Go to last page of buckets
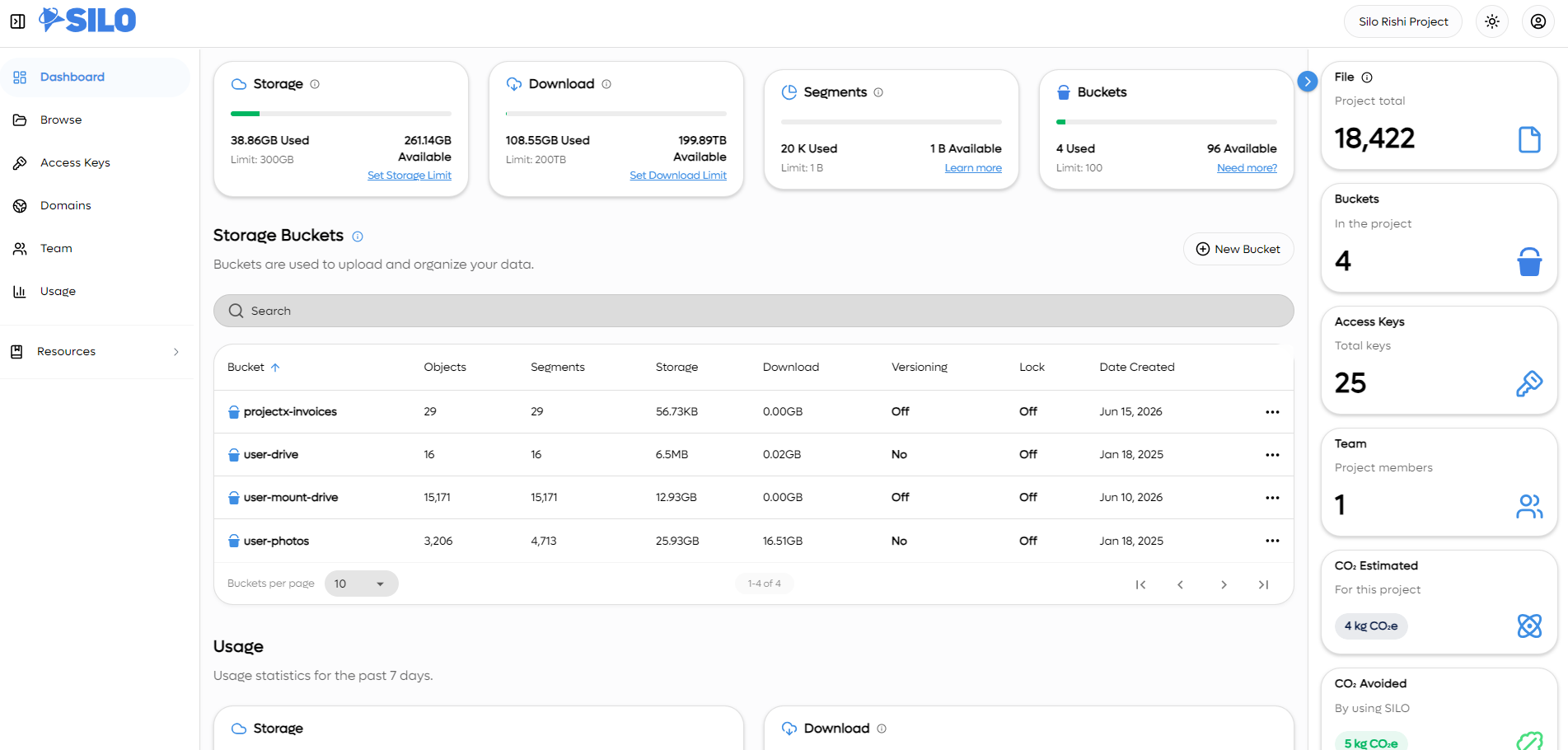The image size is (1568, 750). [1263, 584]
